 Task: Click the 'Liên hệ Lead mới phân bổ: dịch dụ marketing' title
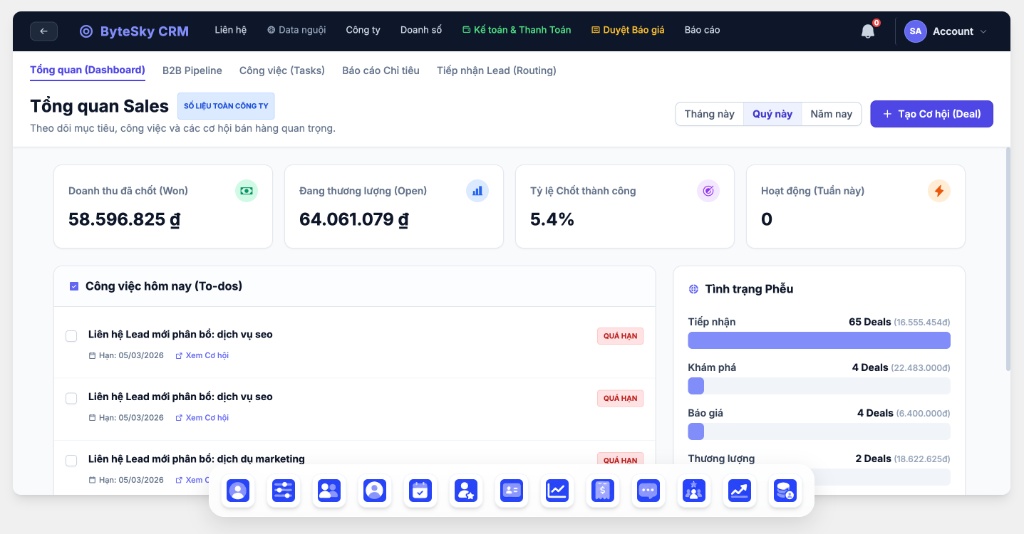(197, 459)
